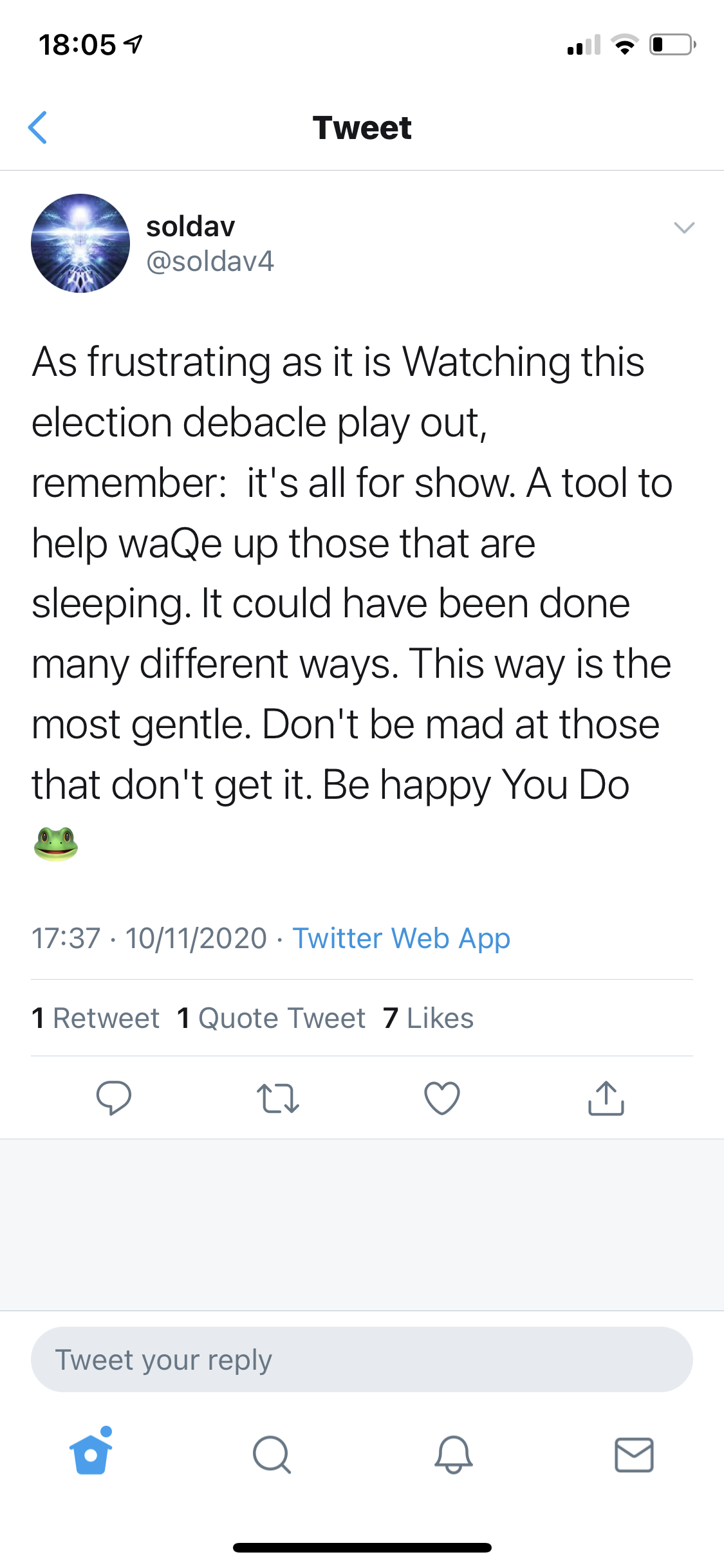Click the Twitter Web App link
Viewport: 724px width, 1568px height.
401,938
